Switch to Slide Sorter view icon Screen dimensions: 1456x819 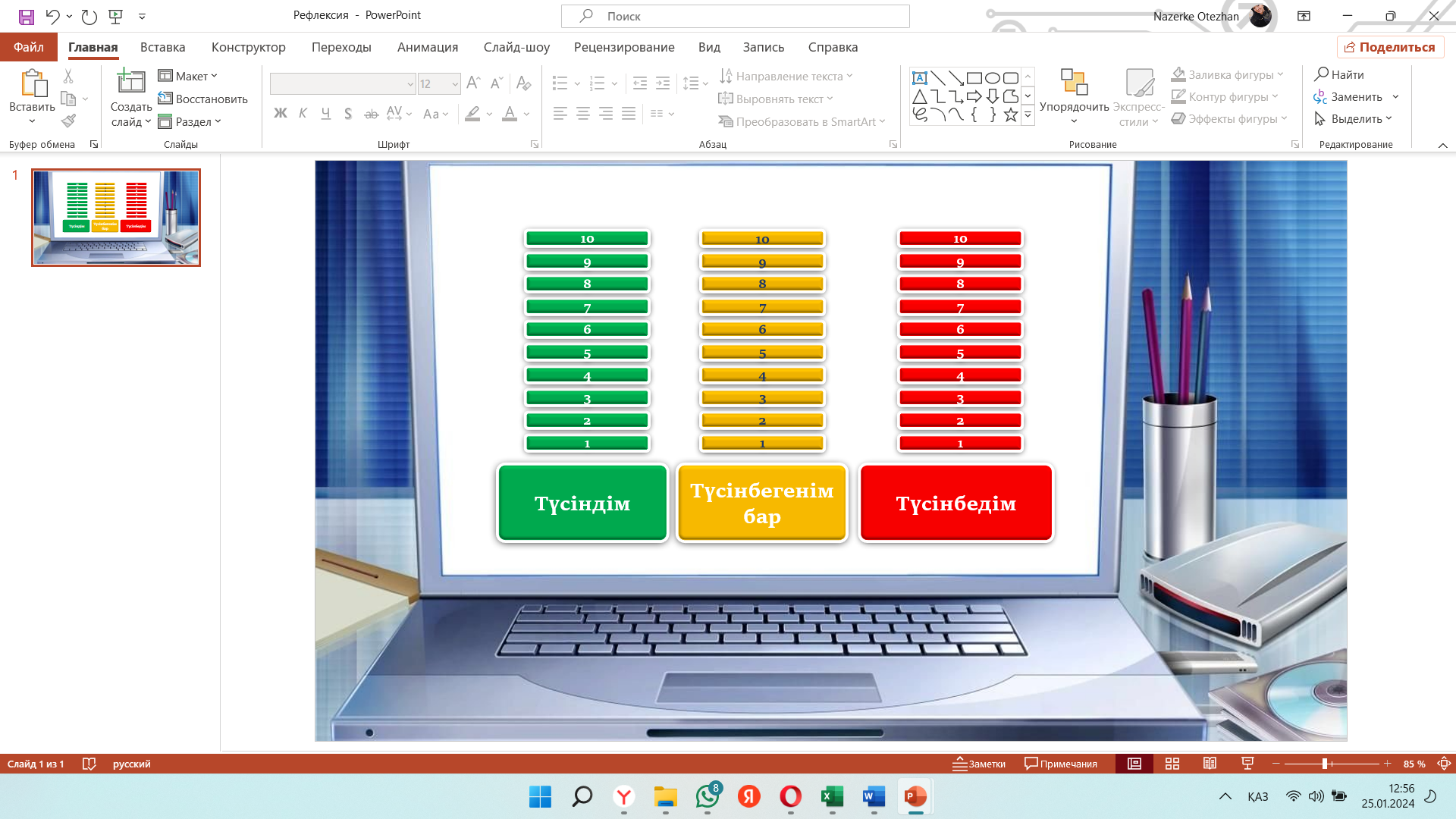[1172, 764]
